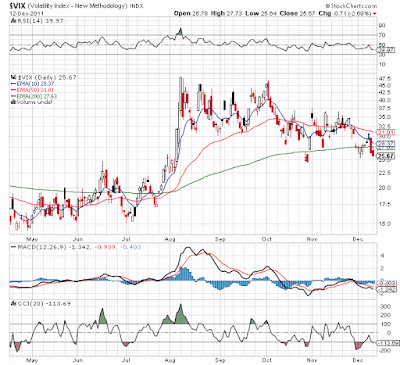400x365 pixels.
Task: Click the Volume undef legend entry
Action: coord(34,102)
